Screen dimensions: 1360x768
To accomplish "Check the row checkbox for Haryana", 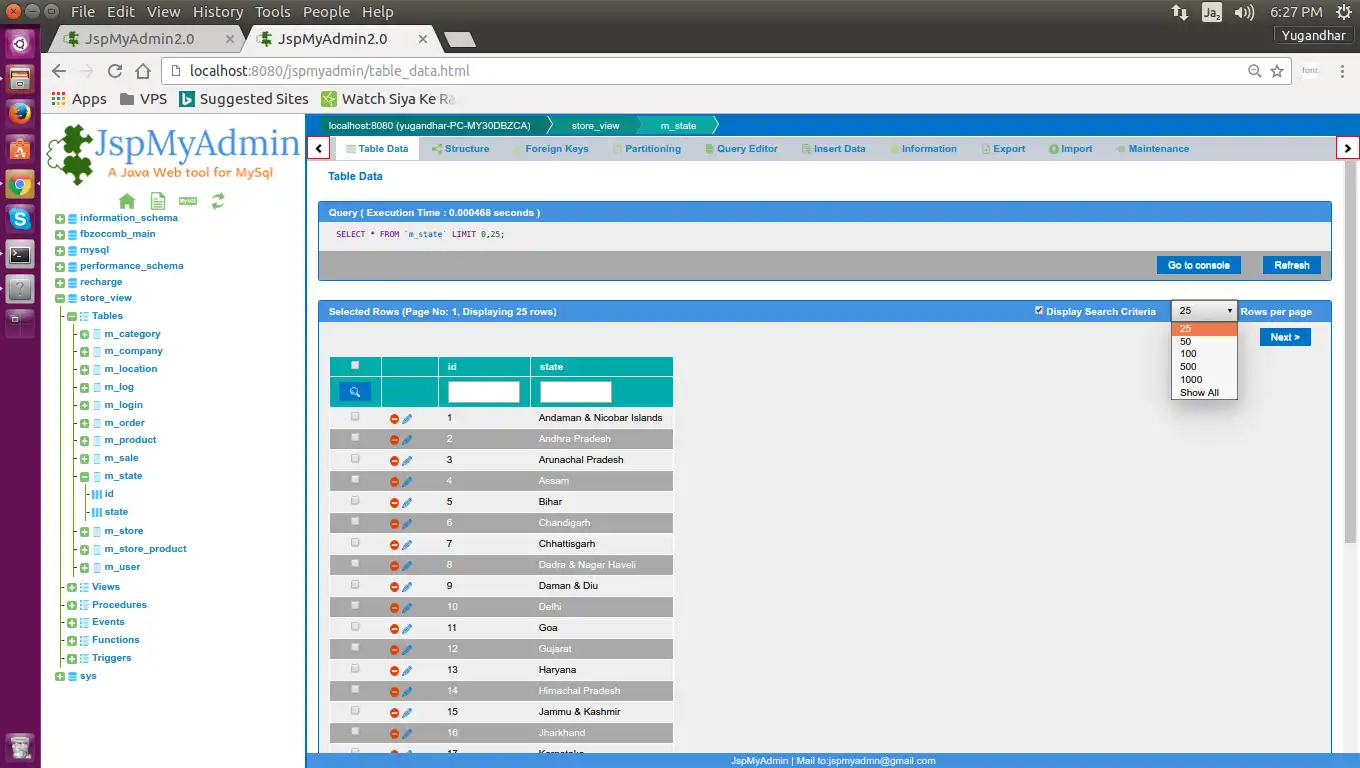I will [x=355, y=669].
